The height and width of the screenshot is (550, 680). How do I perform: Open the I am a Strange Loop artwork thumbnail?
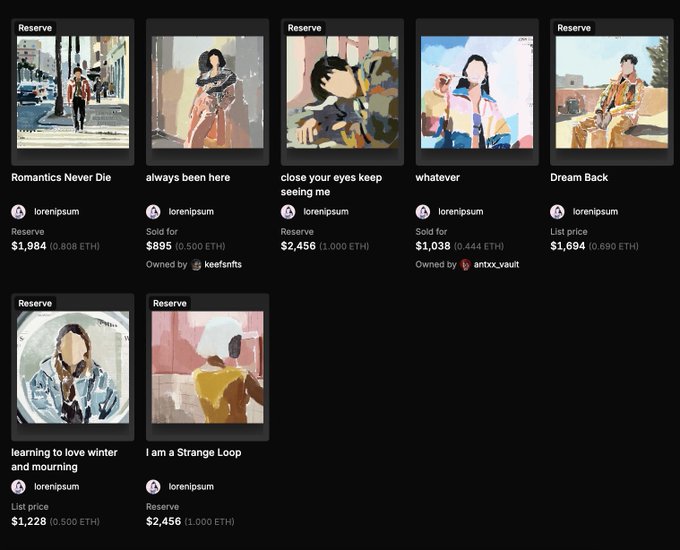(x=207, y=367)
